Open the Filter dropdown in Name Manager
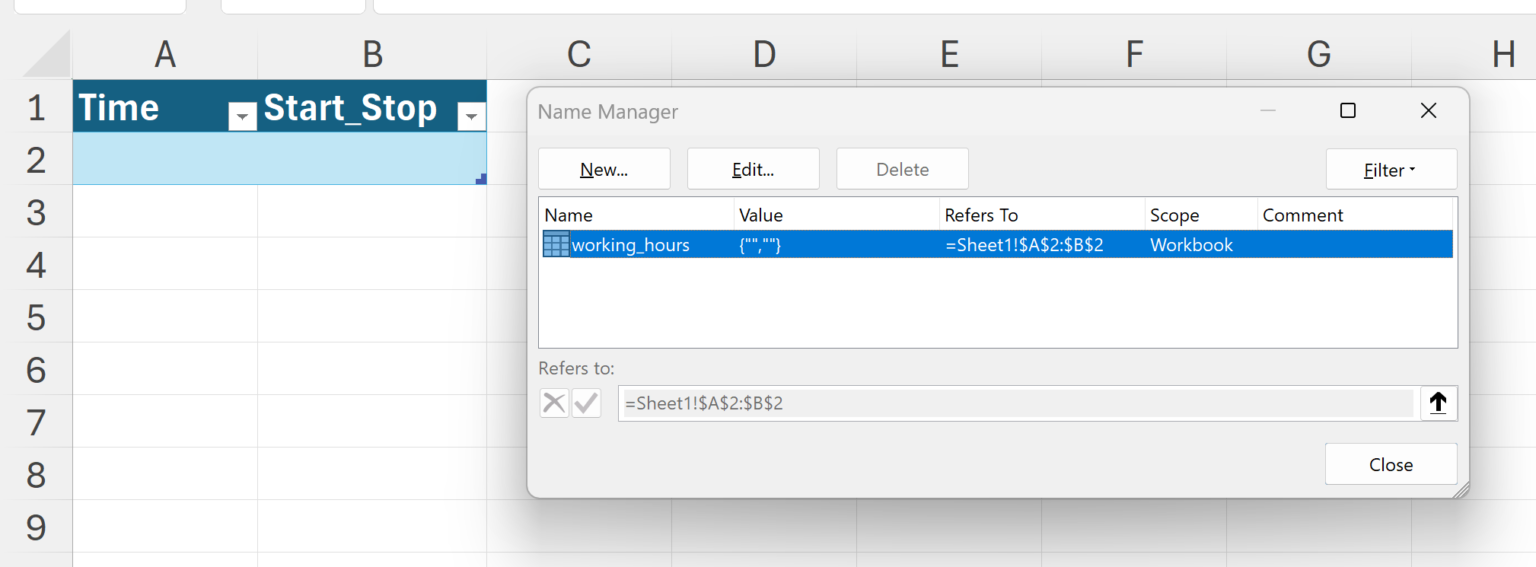 pyautogui.click(x=1391, y=170)
